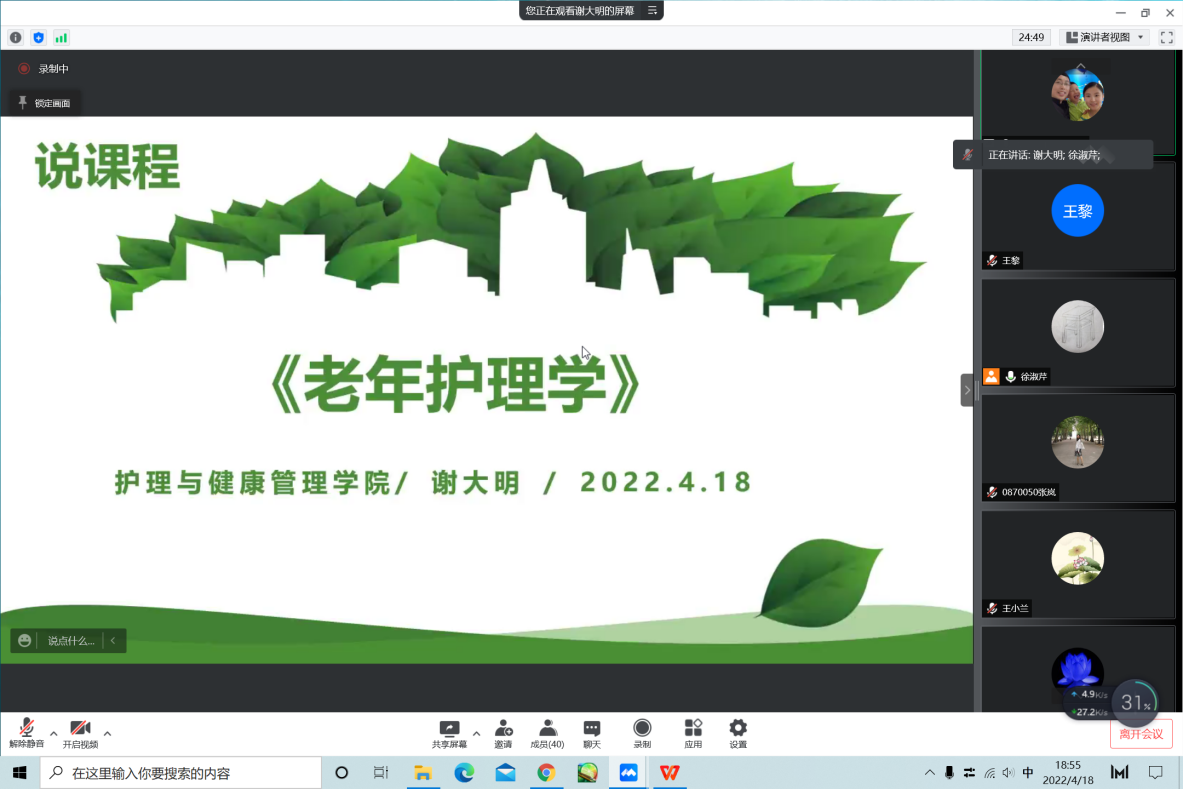This screenshot has height=789, width=1183.
Task: Open the menu icon beside screen-viewing title
Action: (x=652, y=10)
